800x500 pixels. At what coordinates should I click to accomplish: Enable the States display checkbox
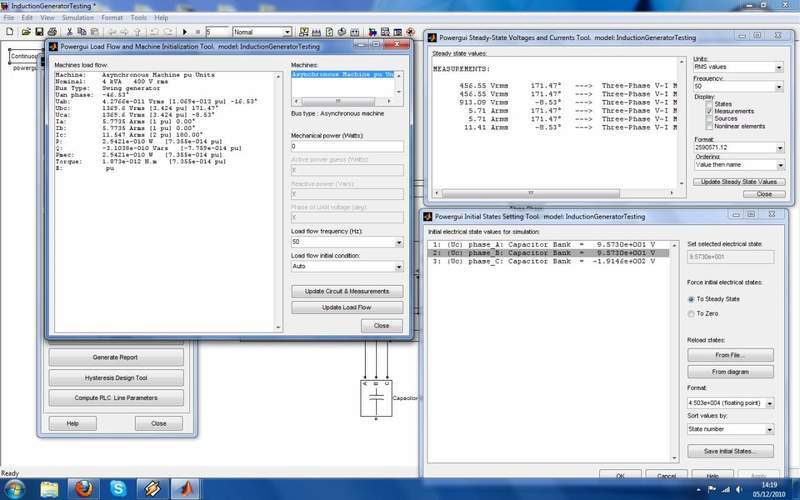(x=710, y=103)
